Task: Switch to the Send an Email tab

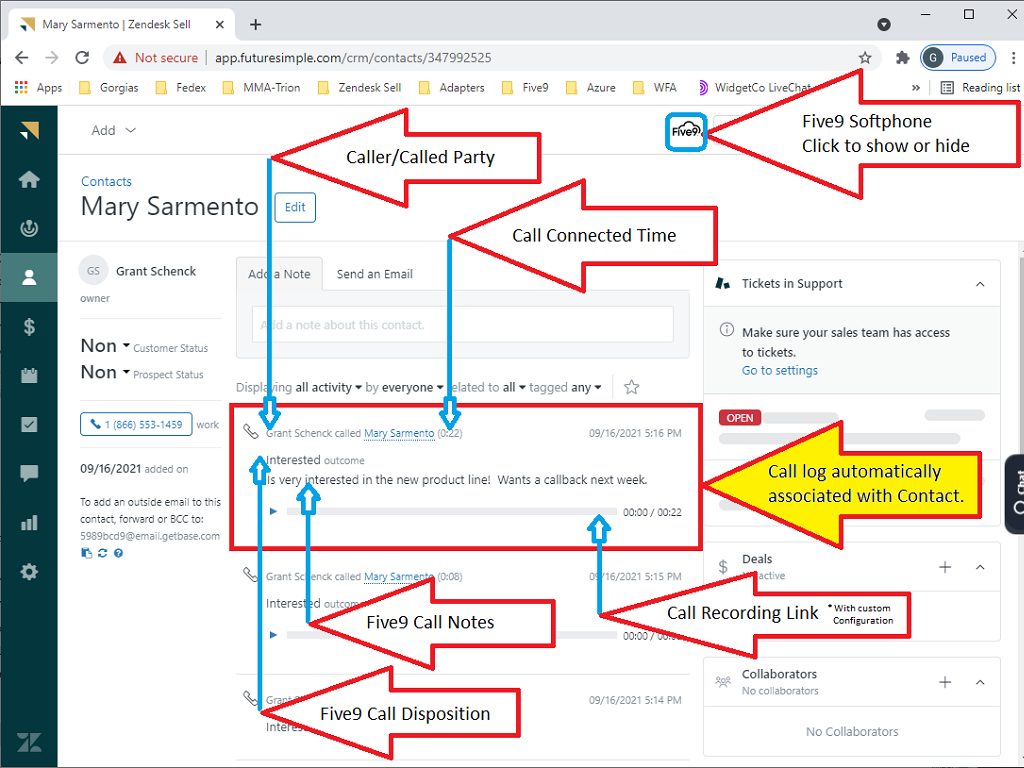Action: point(375,273)
